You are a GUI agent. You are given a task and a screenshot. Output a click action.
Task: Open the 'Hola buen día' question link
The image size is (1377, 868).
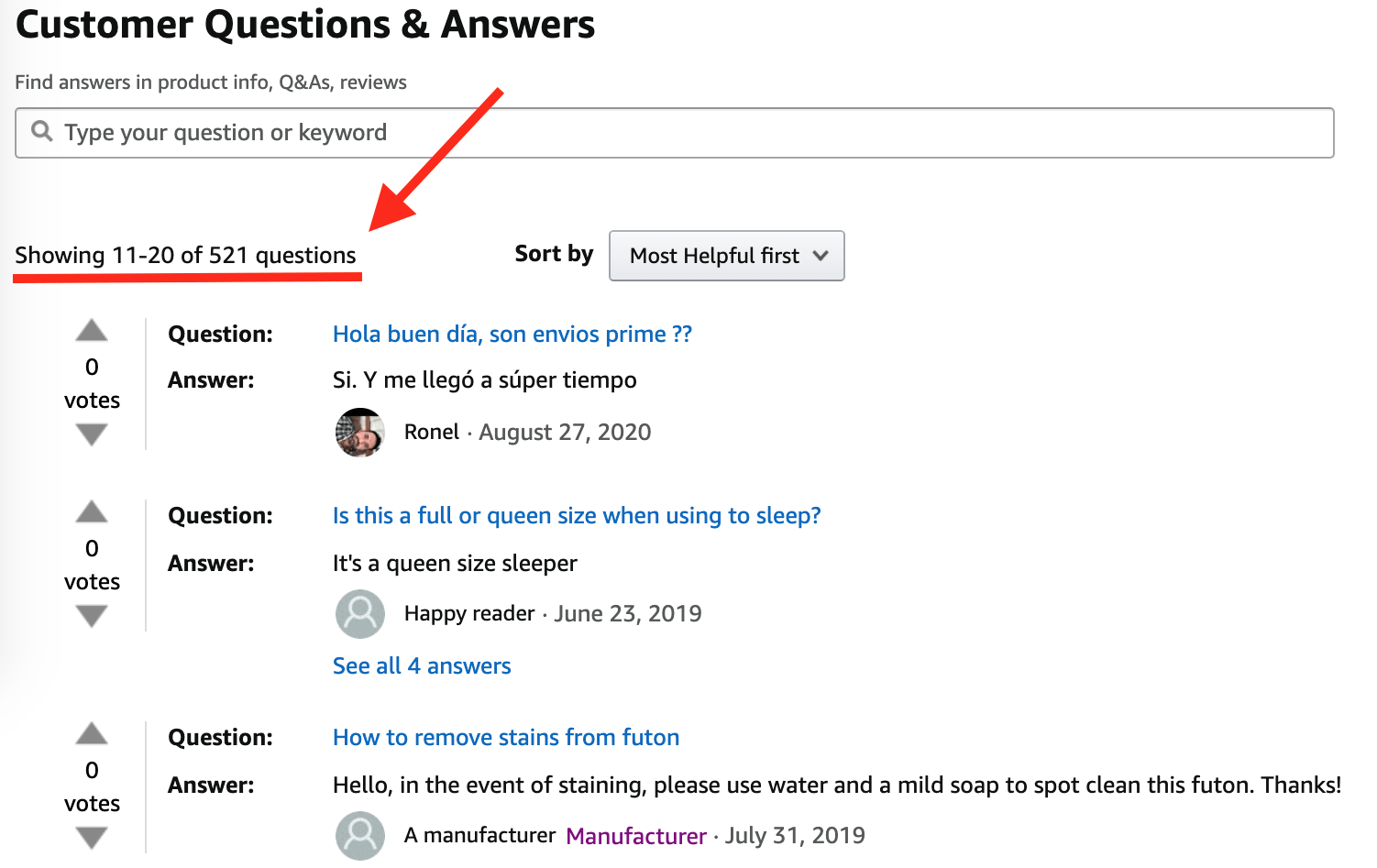click(512, 335)
